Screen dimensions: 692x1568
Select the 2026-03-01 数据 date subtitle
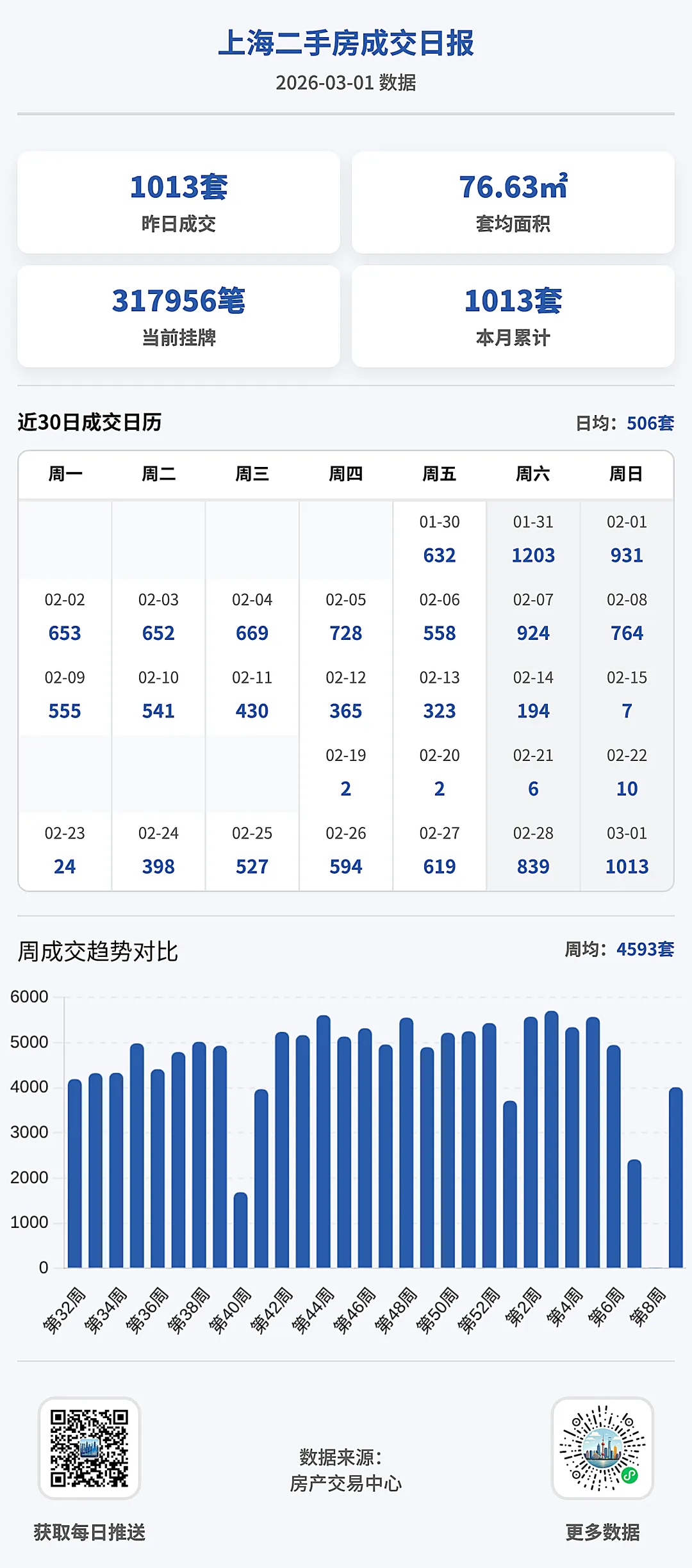pyautogui.click(x=346, y=83)
